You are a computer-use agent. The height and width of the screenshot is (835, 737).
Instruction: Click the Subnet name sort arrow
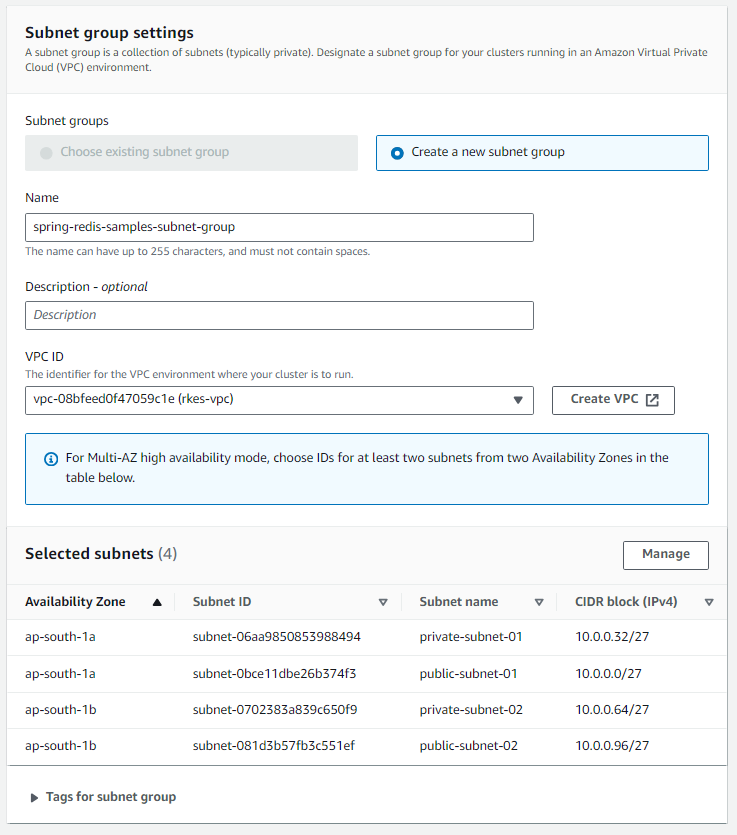pos(539,602)
